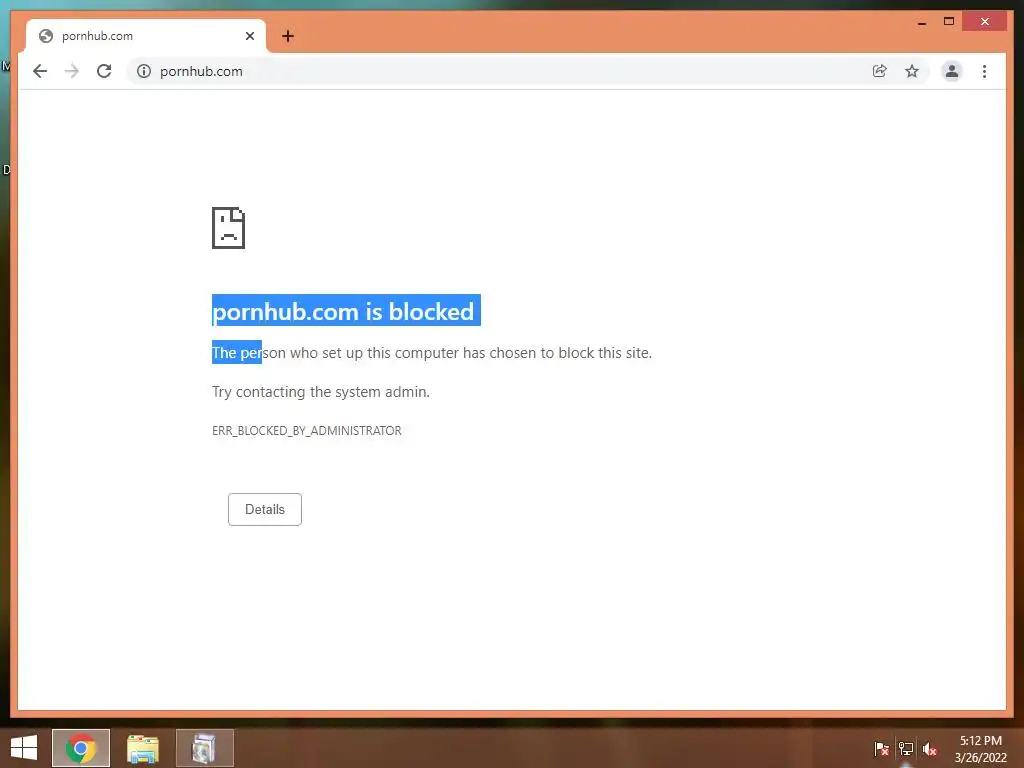Click the forward navigation arrow
This screenshot has height=768, width=1024.
(x=72, y=71)
